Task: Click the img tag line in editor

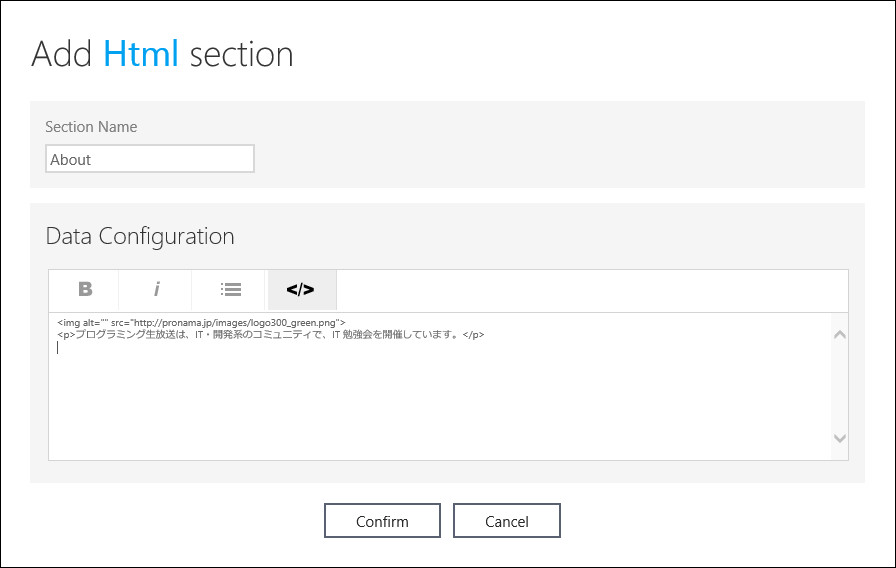Action: (200, 323)
